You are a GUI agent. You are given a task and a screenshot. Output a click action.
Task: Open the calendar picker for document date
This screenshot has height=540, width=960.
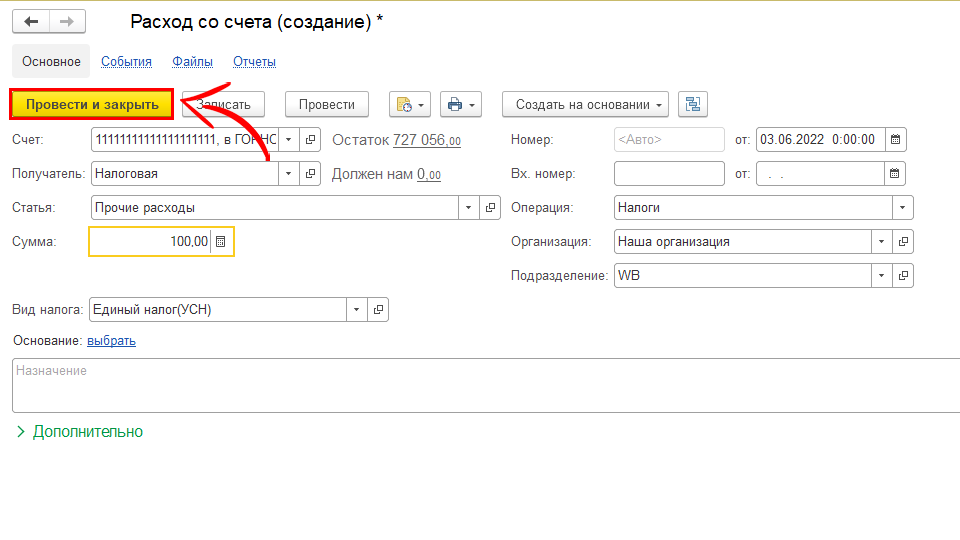[x=895, y=139]
